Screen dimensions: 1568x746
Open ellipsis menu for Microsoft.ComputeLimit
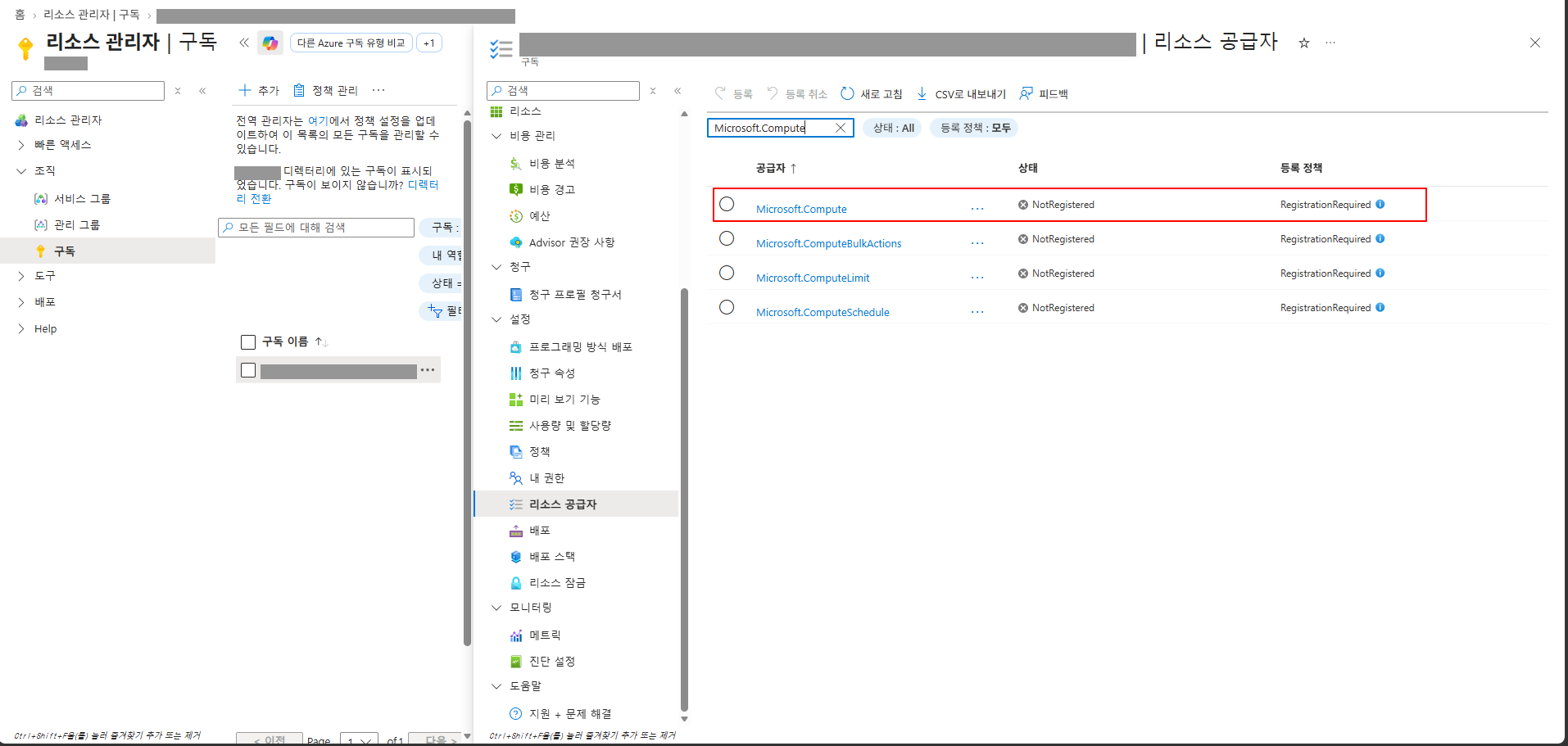(977, 278)
